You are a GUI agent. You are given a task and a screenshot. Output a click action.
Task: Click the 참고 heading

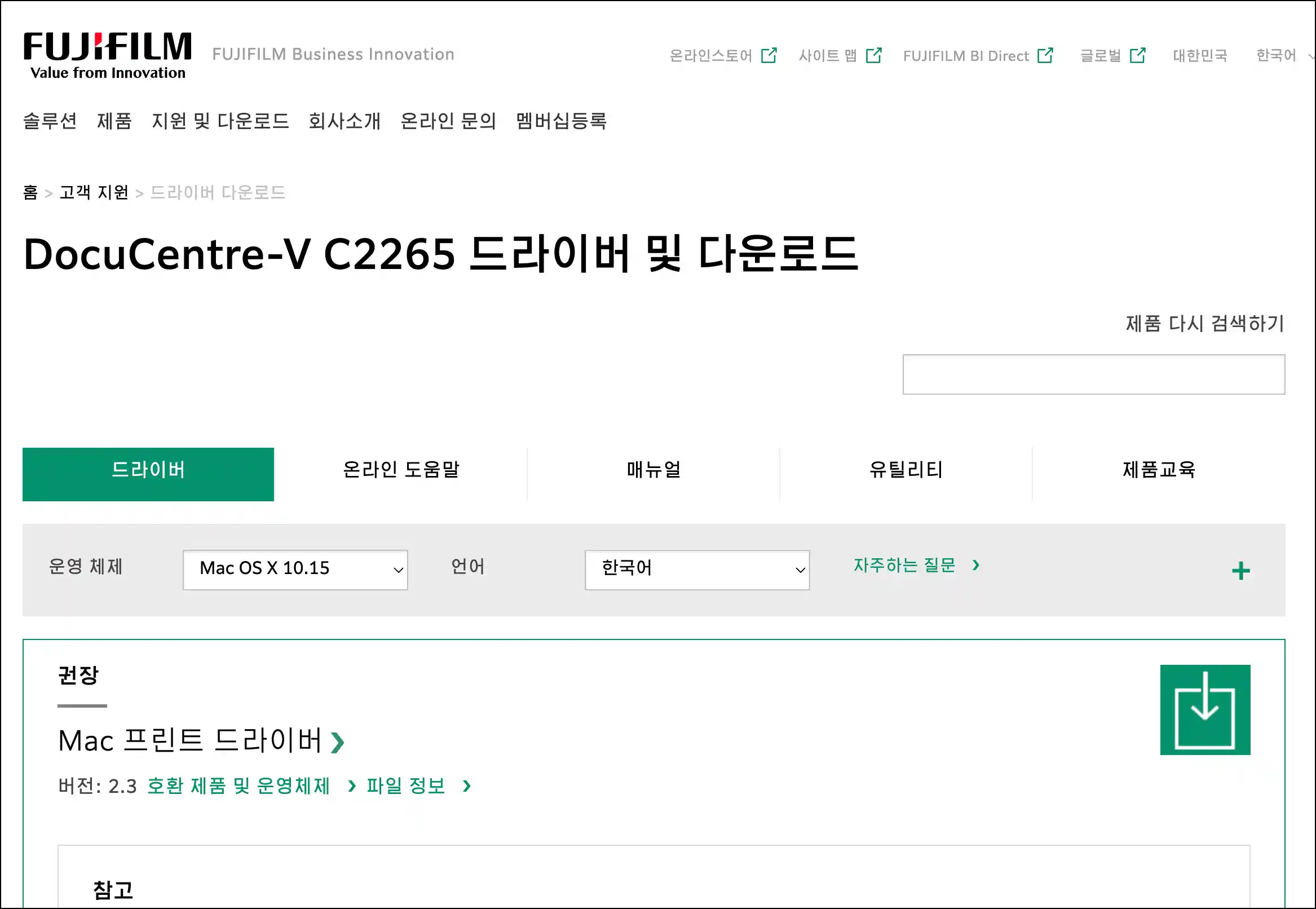[113, 890]
